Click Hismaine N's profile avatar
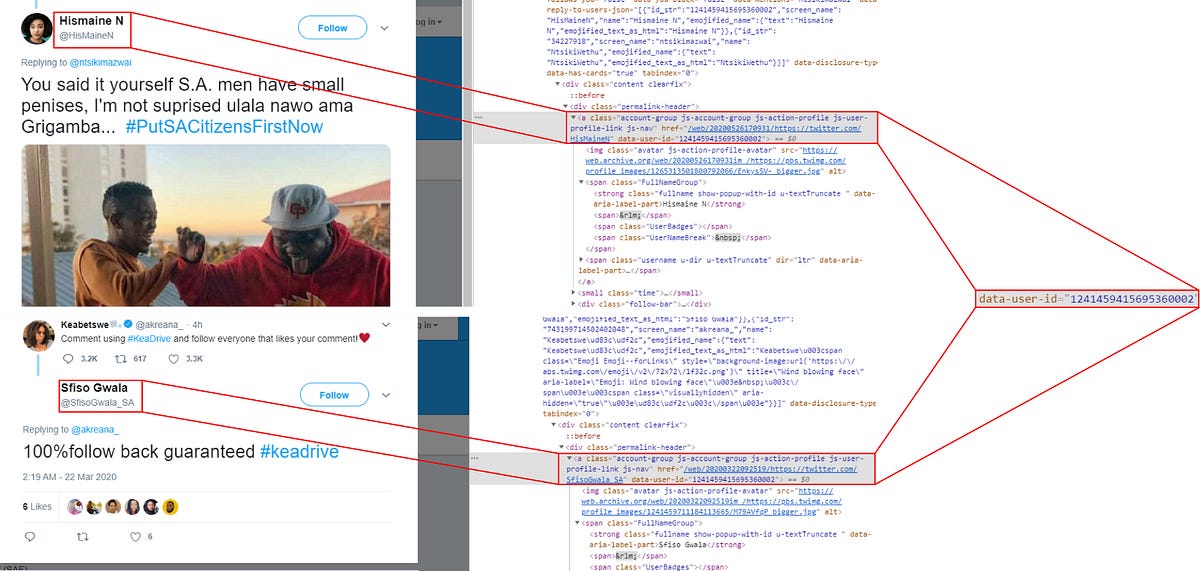The height and width of the screenshot is (571, 1200). [37, 29]
